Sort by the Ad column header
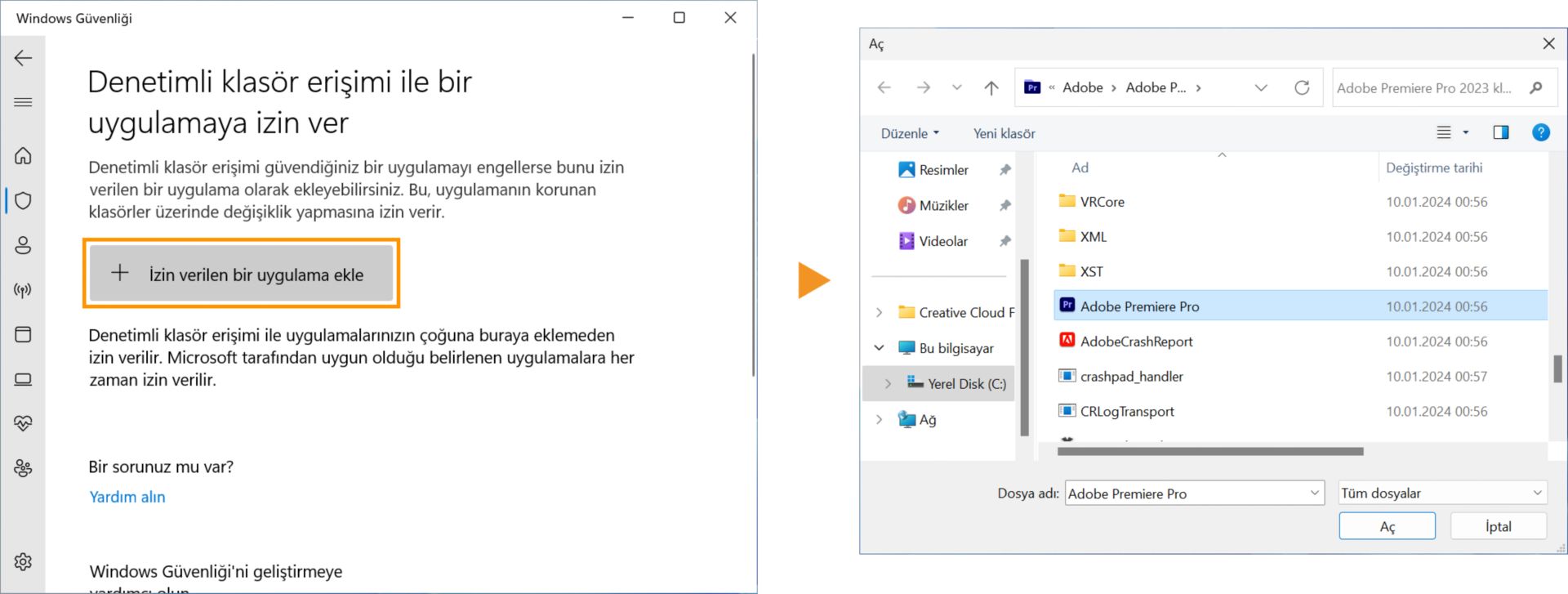Viewport: 1568px width, 594px height. tap(1080, 167)
